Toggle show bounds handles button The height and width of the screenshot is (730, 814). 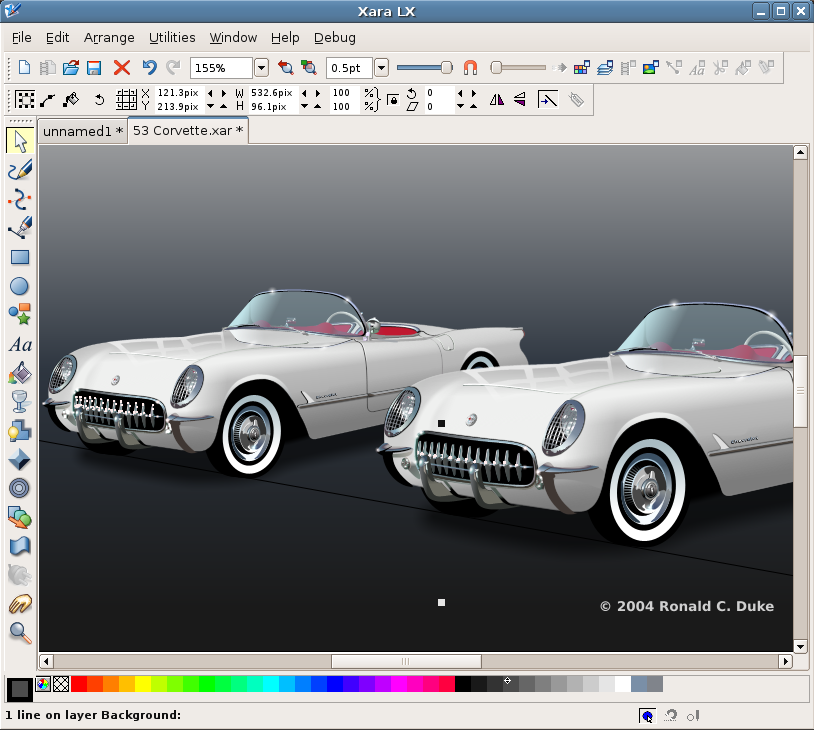point(24,99)
